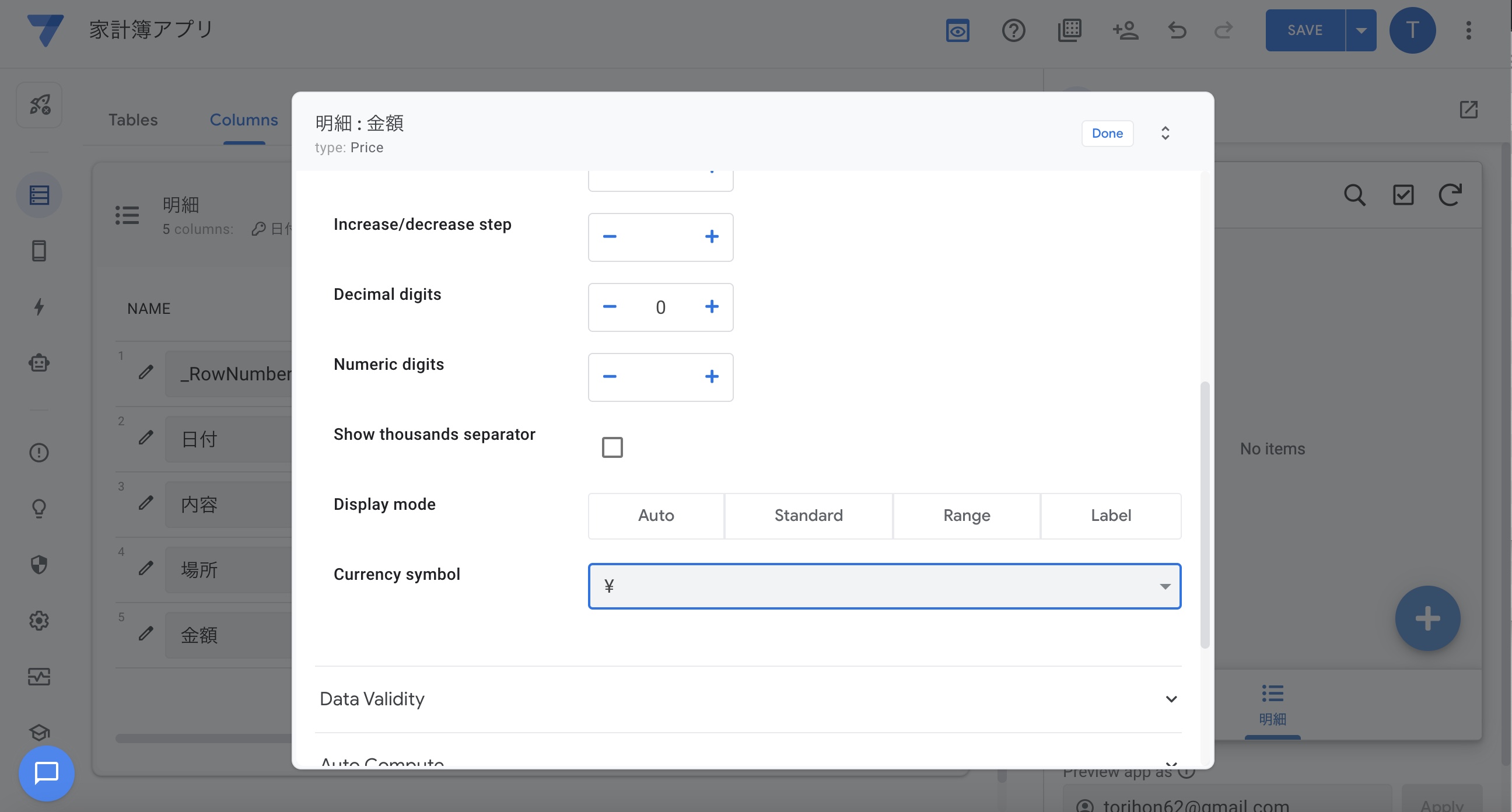Click the Done button in the dialog
The image size is (1512, 812).
(1107, 133)
